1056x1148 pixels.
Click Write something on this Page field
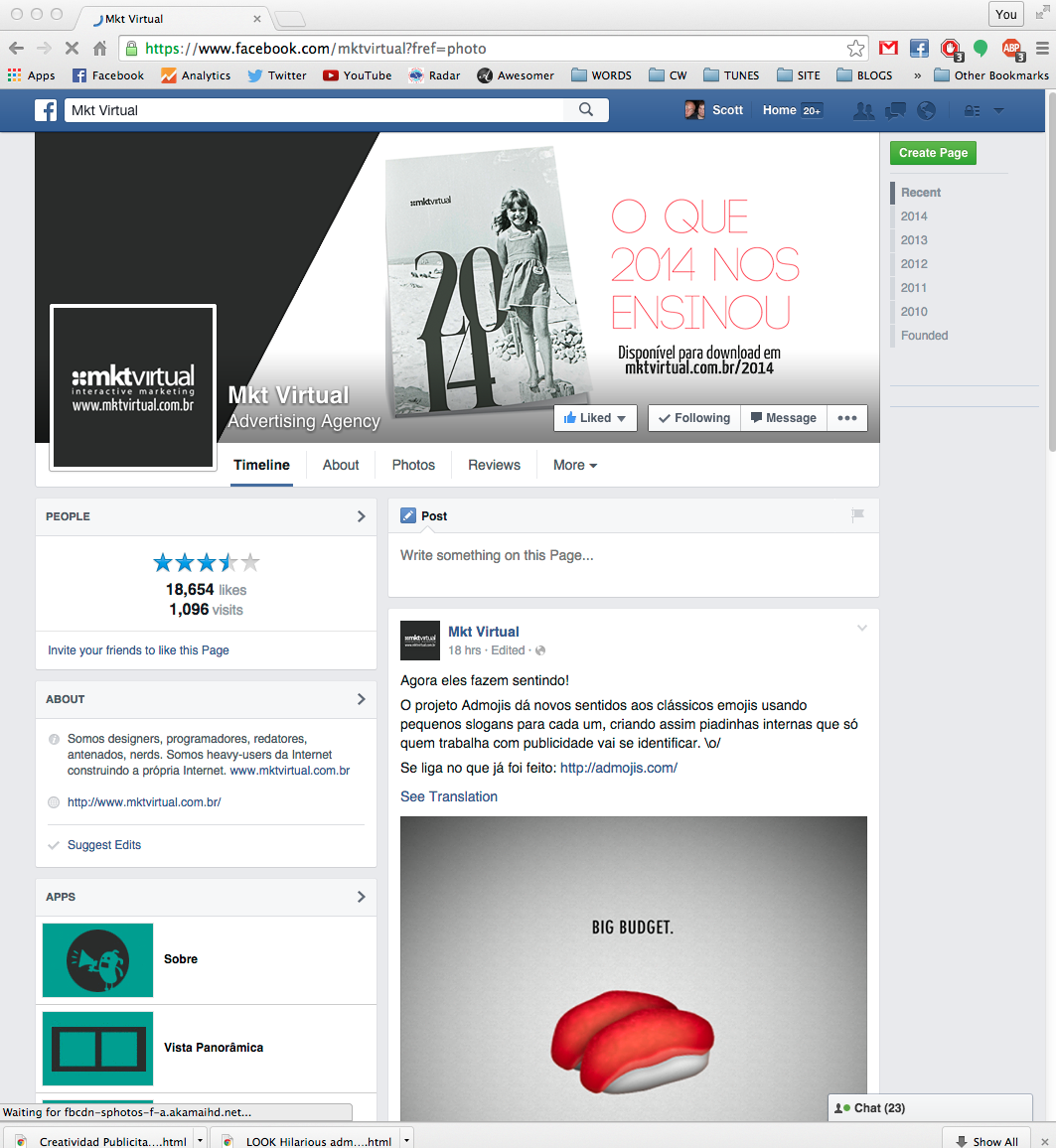pyautogui.click(x=634, y=564)
